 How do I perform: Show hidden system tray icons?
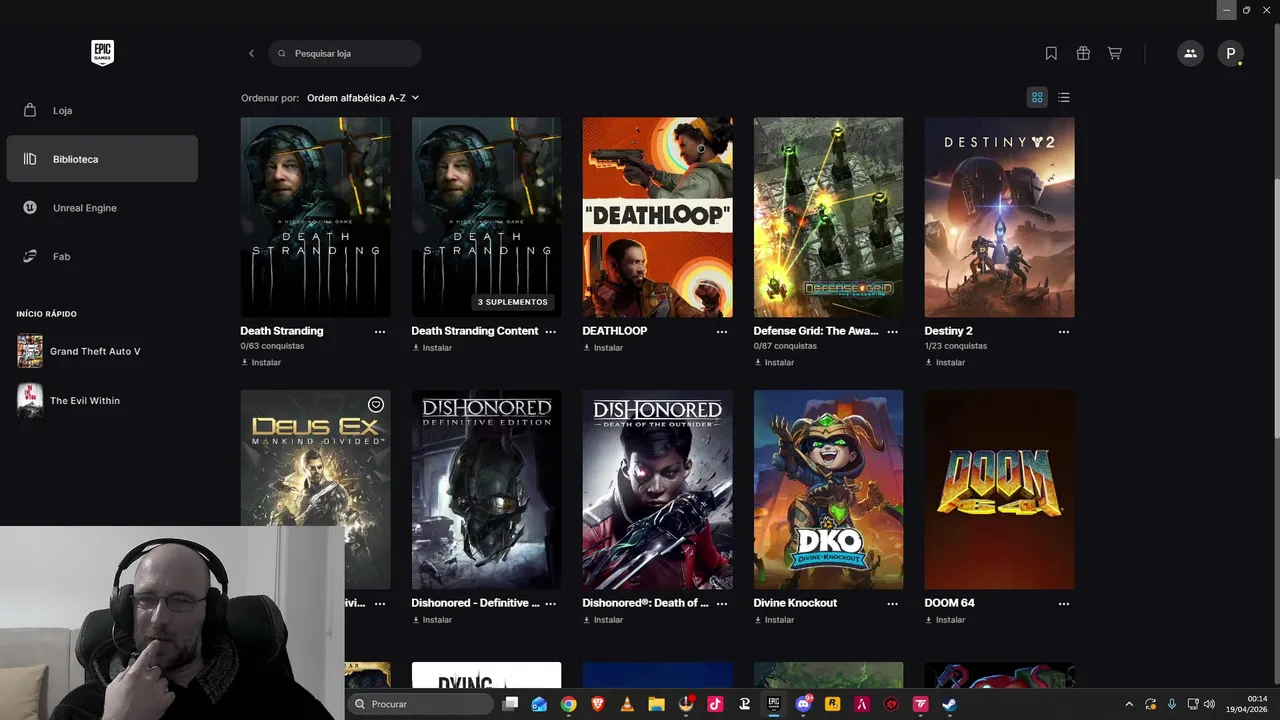[x=1129, y=704]
